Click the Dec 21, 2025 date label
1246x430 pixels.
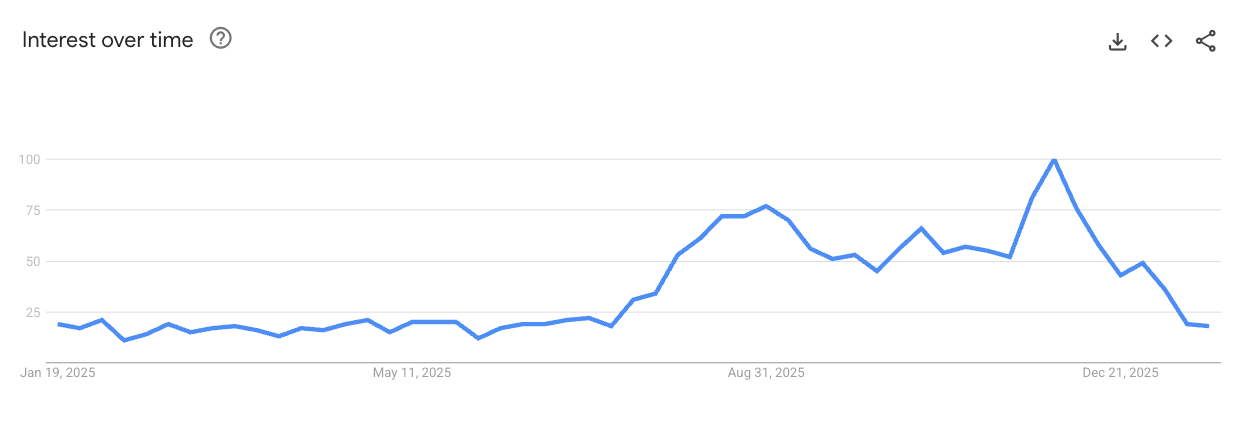pos(1120,373)
